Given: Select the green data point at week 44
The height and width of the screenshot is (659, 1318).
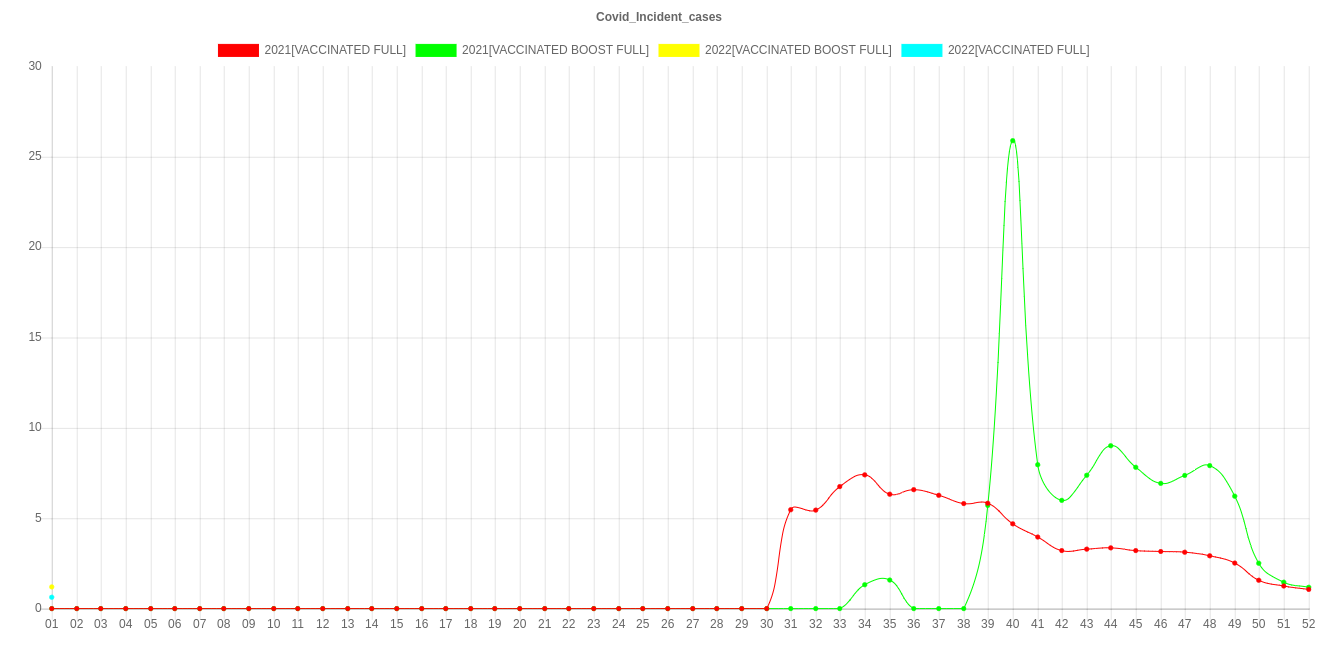Looking at the screenshot, I should pos(1111,446).
